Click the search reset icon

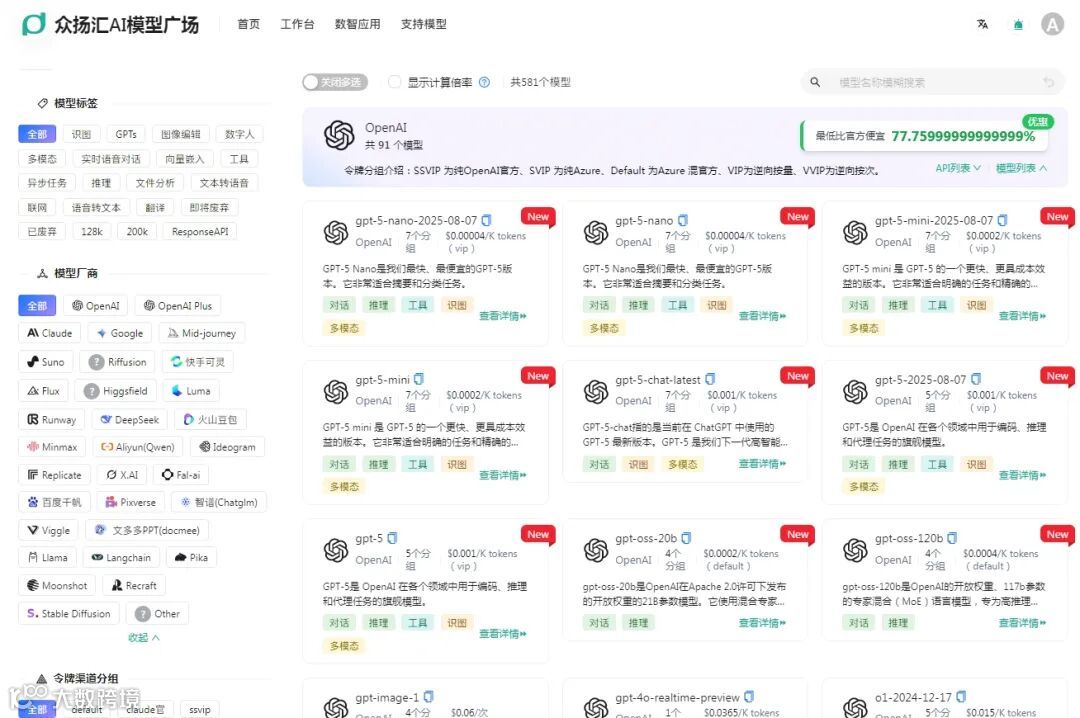pos(1048,82)
